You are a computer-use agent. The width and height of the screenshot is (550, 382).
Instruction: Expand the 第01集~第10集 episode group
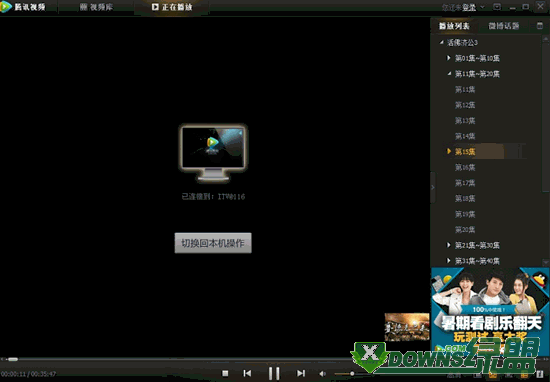[449, 58]
